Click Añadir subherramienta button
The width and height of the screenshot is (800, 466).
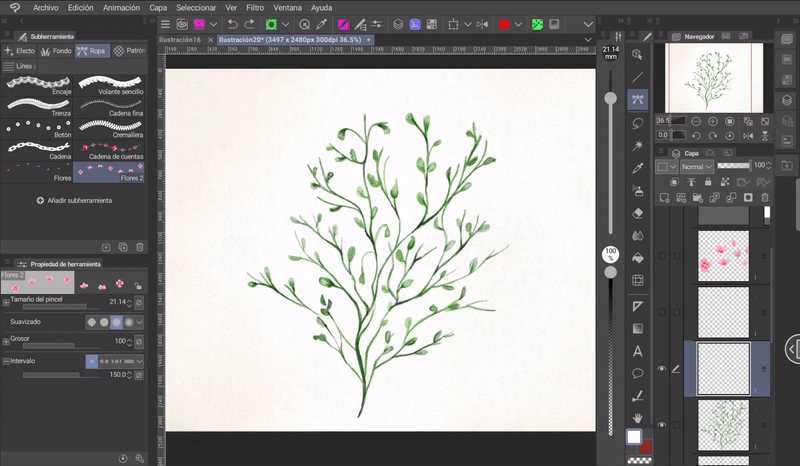(x=75, y=200)
